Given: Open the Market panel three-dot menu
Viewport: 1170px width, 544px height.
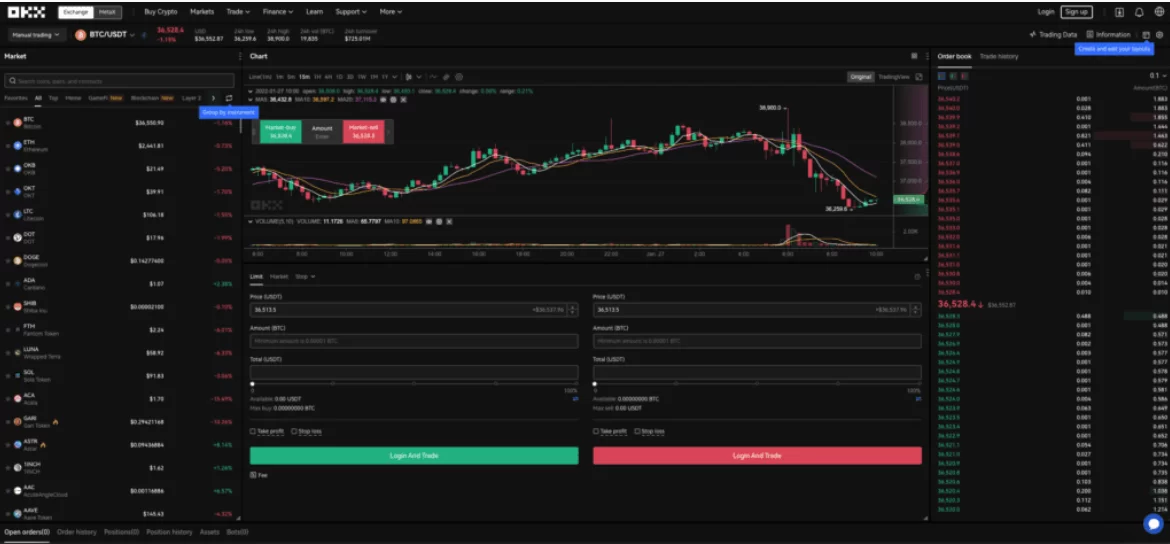Looking at the screenshot, I should 240,56.
